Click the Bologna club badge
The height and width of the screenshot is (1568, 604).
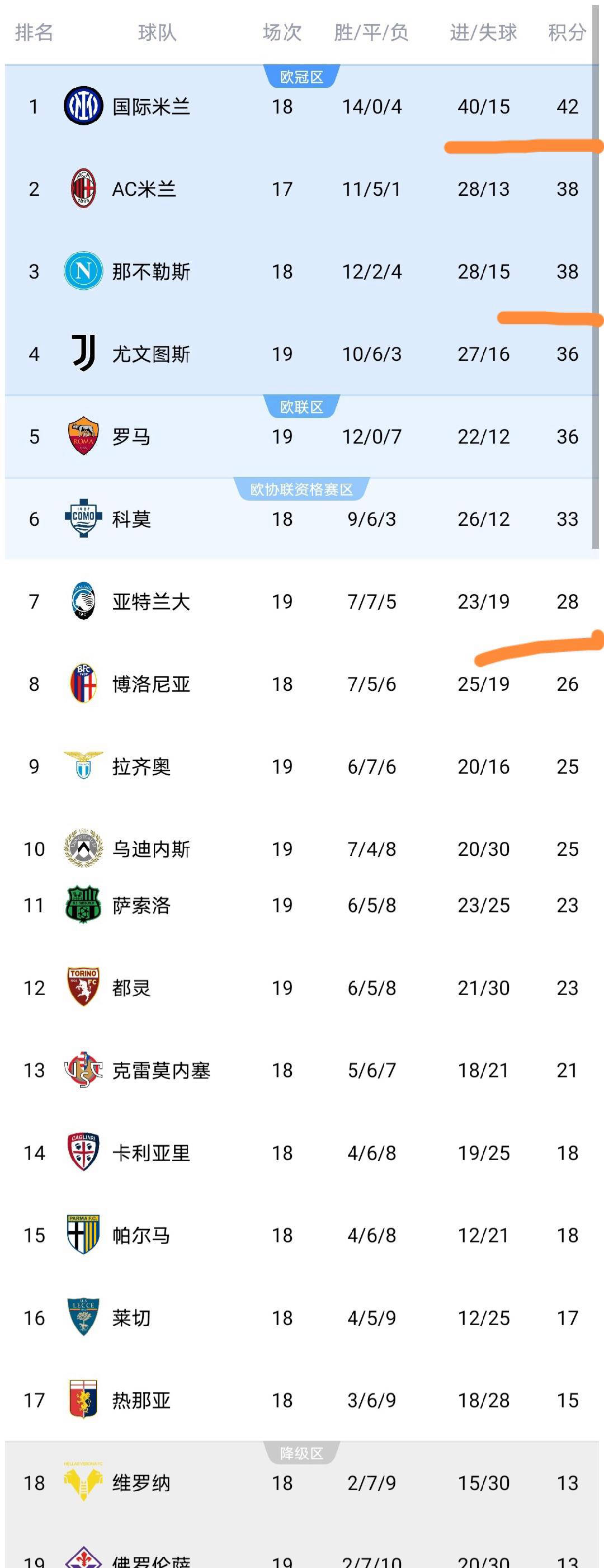tap(83, 683)
